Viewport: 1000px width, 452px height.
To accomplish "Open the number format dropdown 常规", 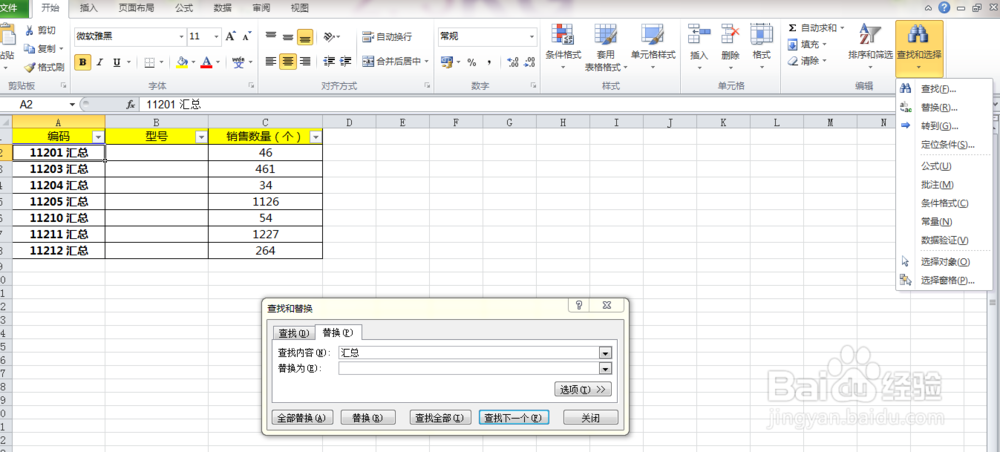I will pyautogui.click(x=532, y=37).
